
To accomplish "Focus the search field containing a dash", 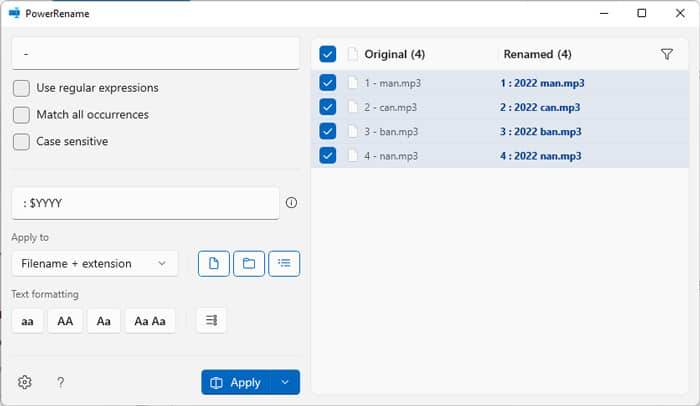I will pos(155,54).
